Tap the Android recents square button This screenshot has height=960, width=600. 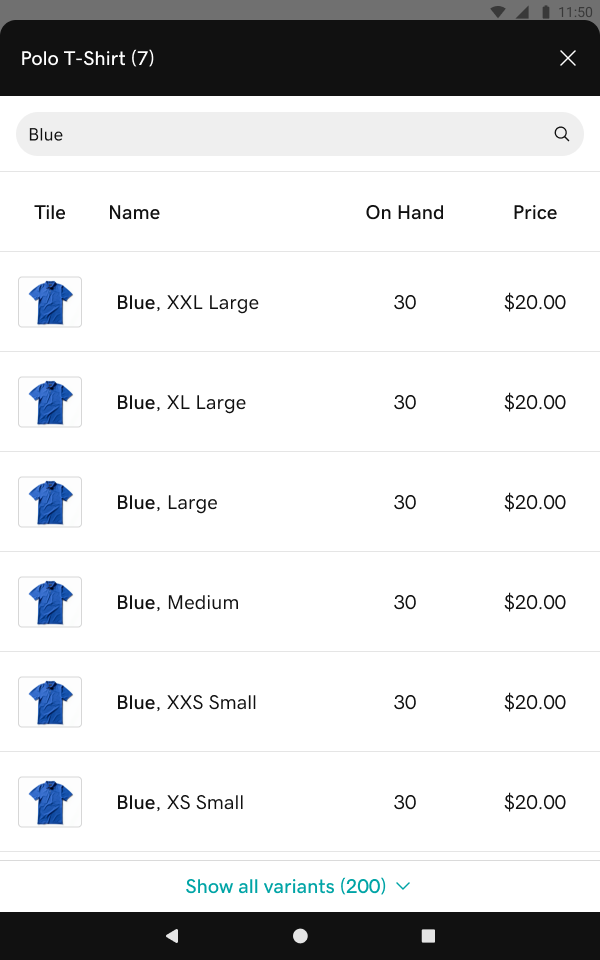[x=428, y=936]
